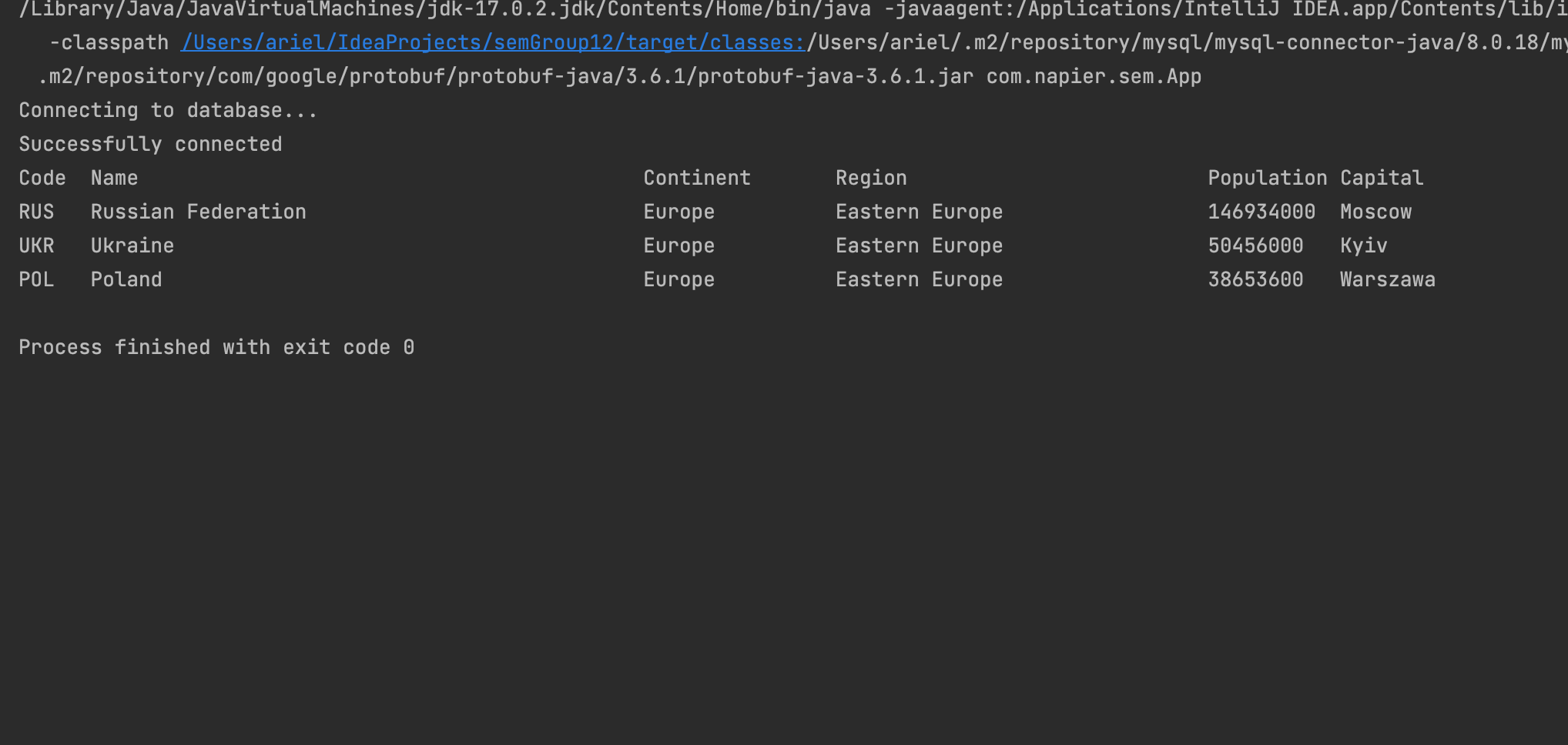Click 'Europe' continent in the Russian Federation row

tap(679, 212)
